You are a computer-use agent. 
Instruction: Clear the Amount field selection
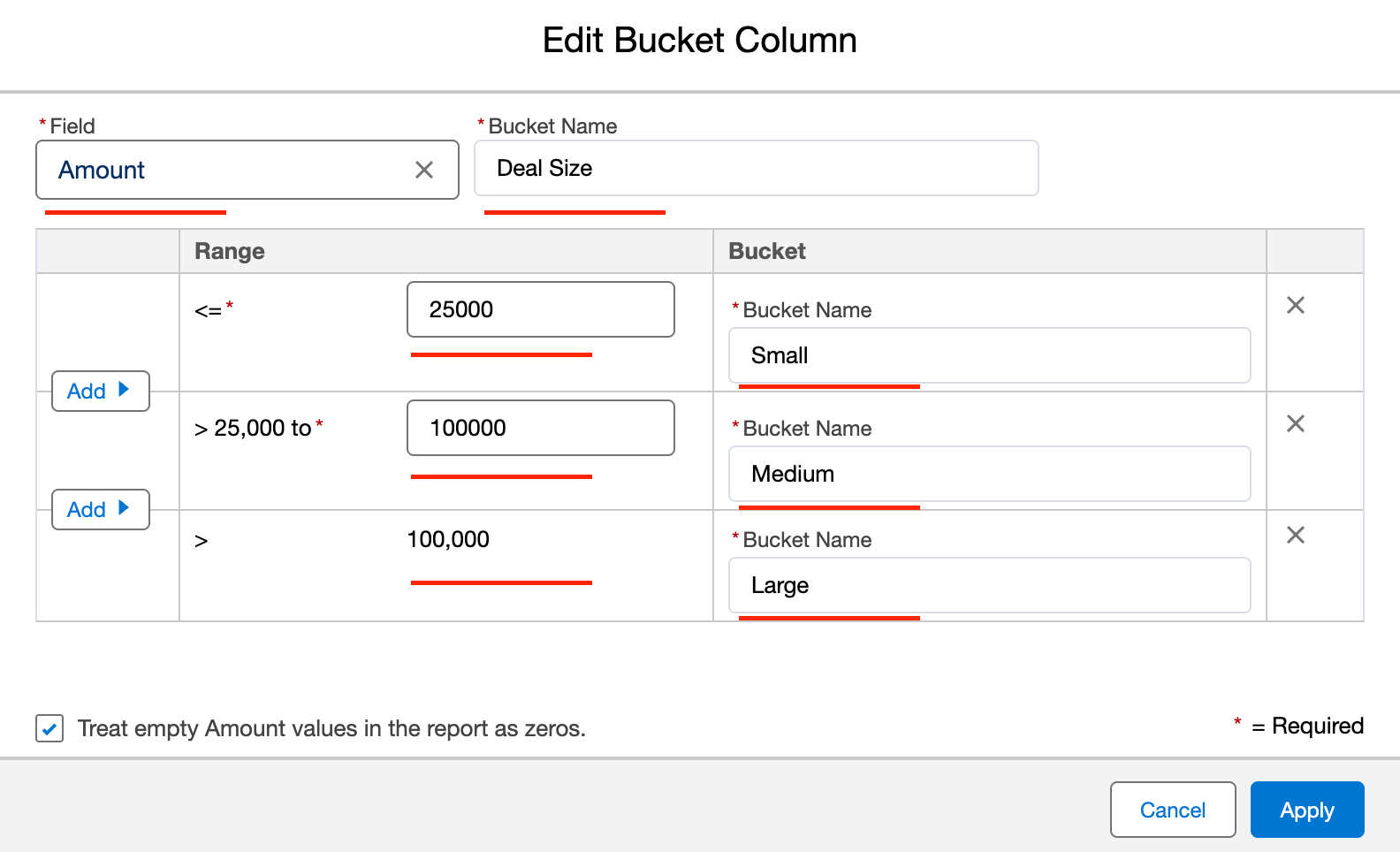(x=424, y=170)
